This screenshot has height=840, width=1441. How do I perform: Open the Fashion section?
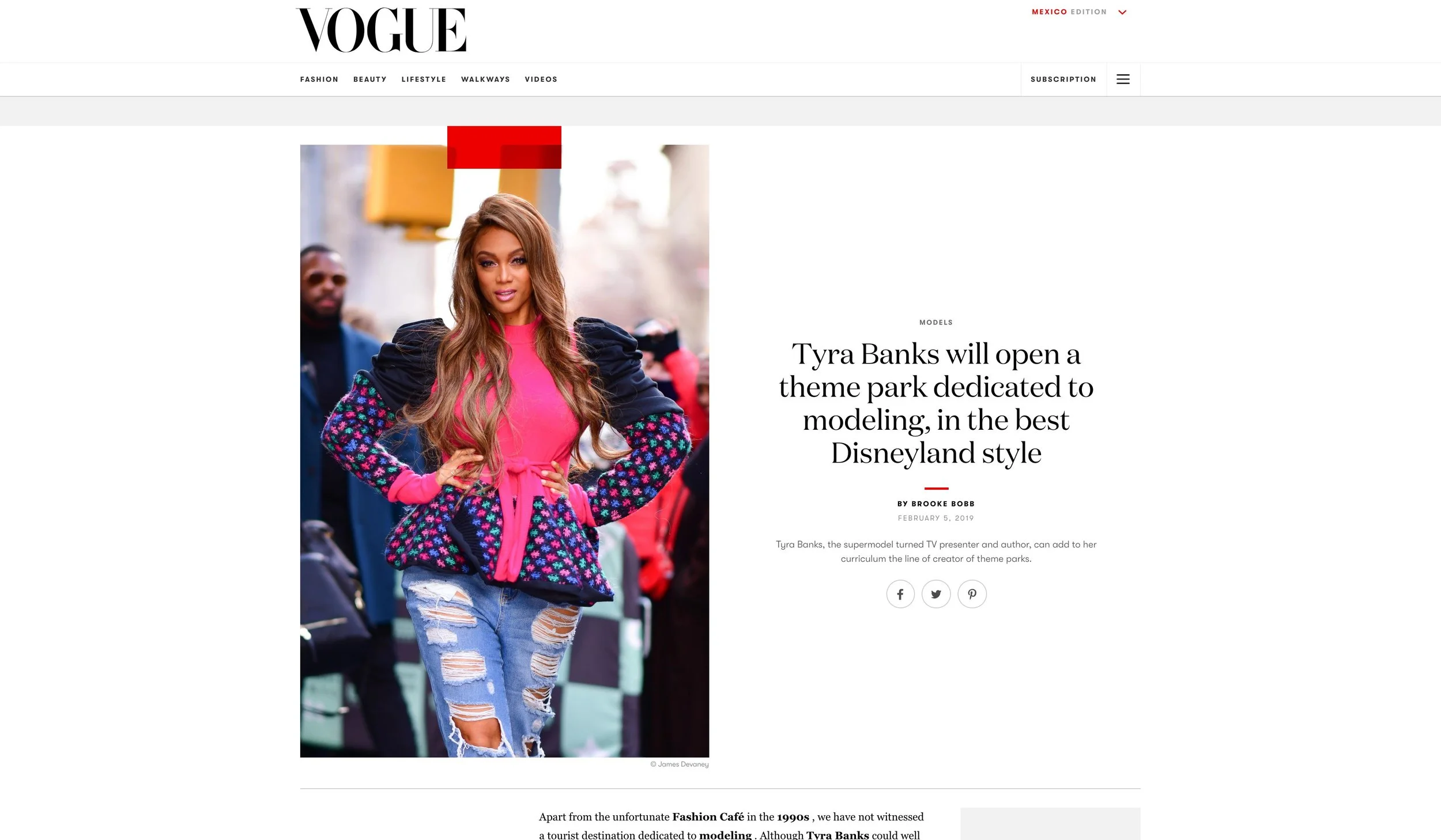(x=319, y=80)
